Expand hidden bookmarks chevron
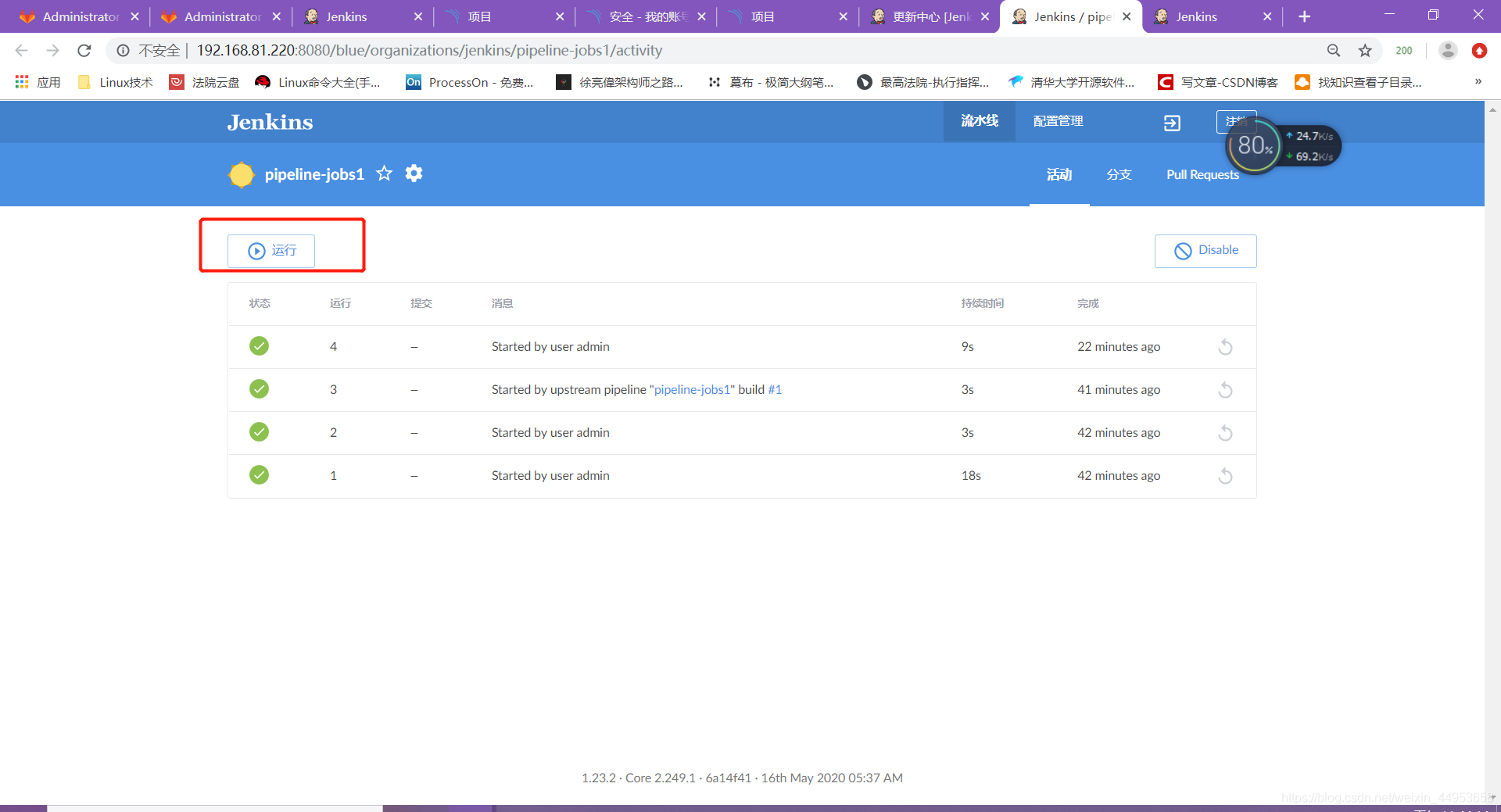 point(1478,82)
